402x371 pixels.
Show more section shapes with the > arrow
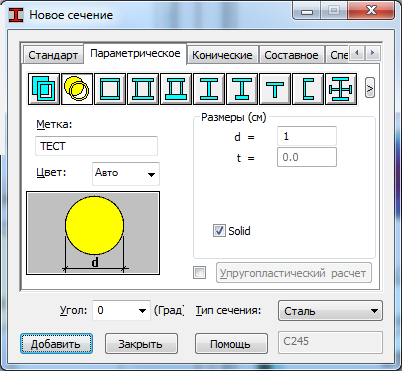[370, 88]
